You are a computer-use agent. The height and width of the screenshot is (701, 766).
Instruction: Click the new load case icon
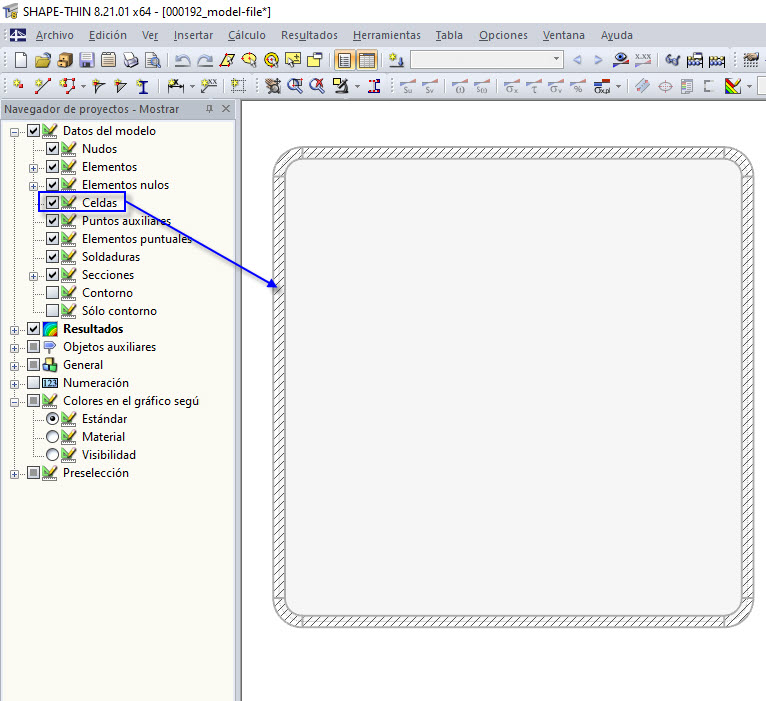396,60
